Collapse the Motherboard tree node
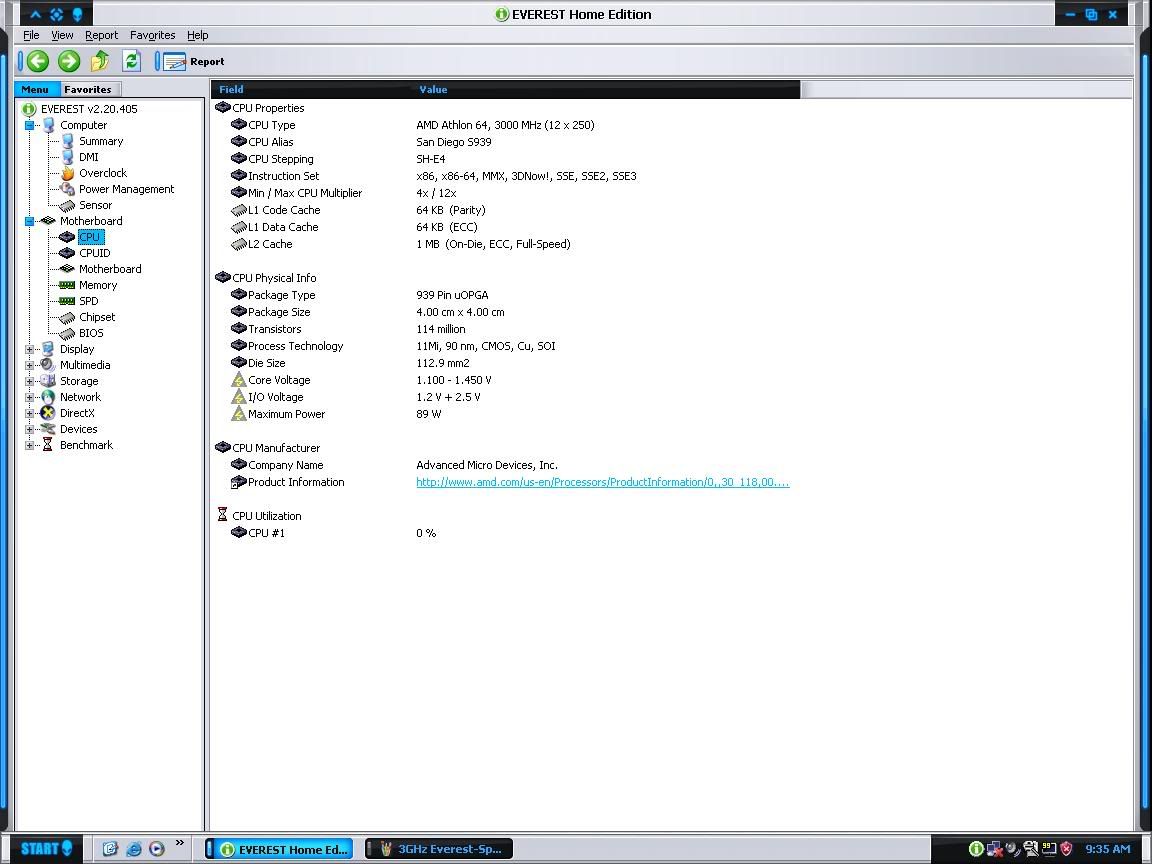 tap(30, 221)
